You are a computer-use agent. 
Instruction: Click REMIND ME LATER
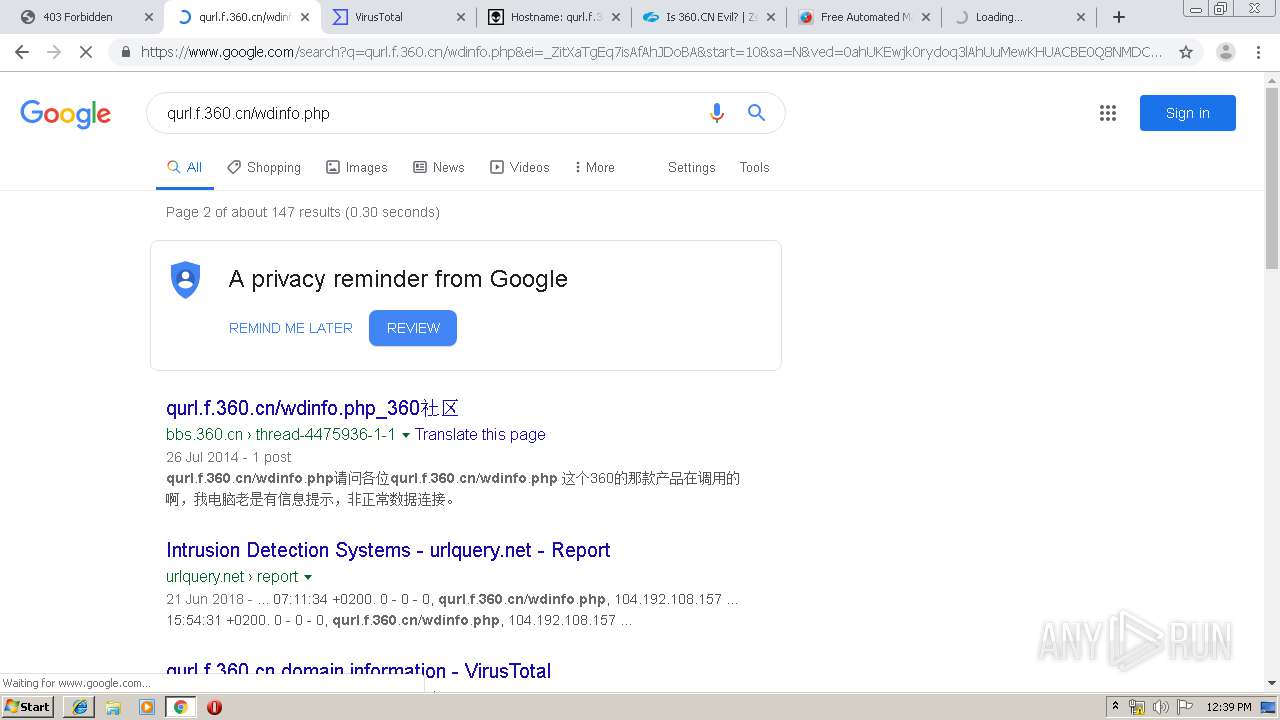(x=291, y=328)
